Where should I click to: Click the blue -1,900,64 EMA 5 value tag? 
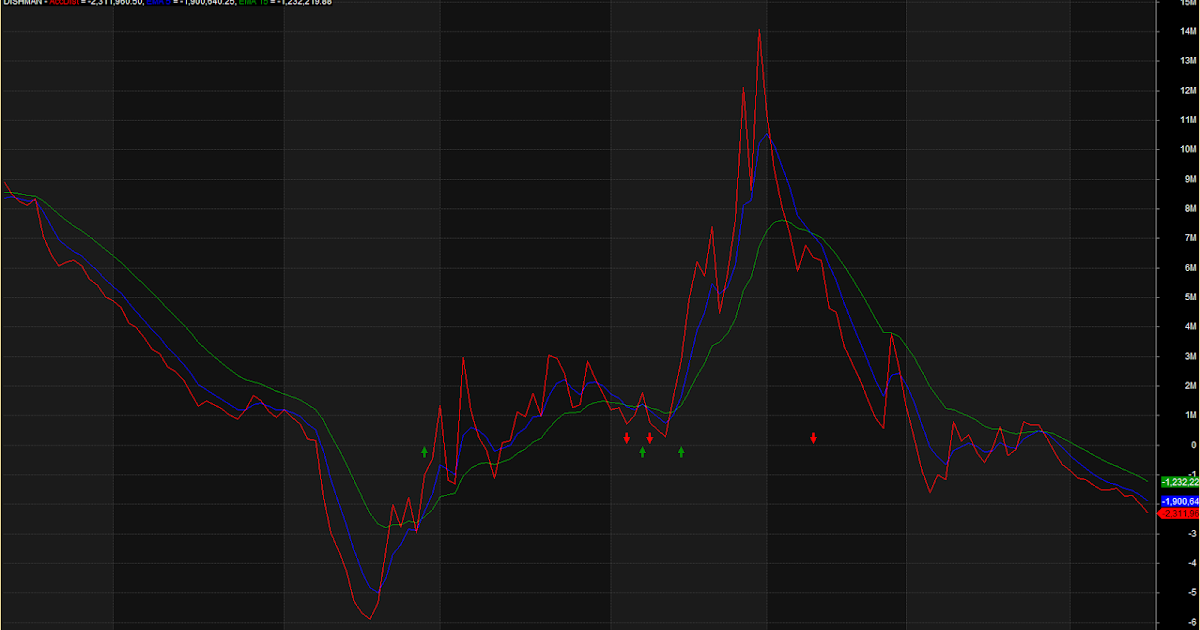[1180, 500]
